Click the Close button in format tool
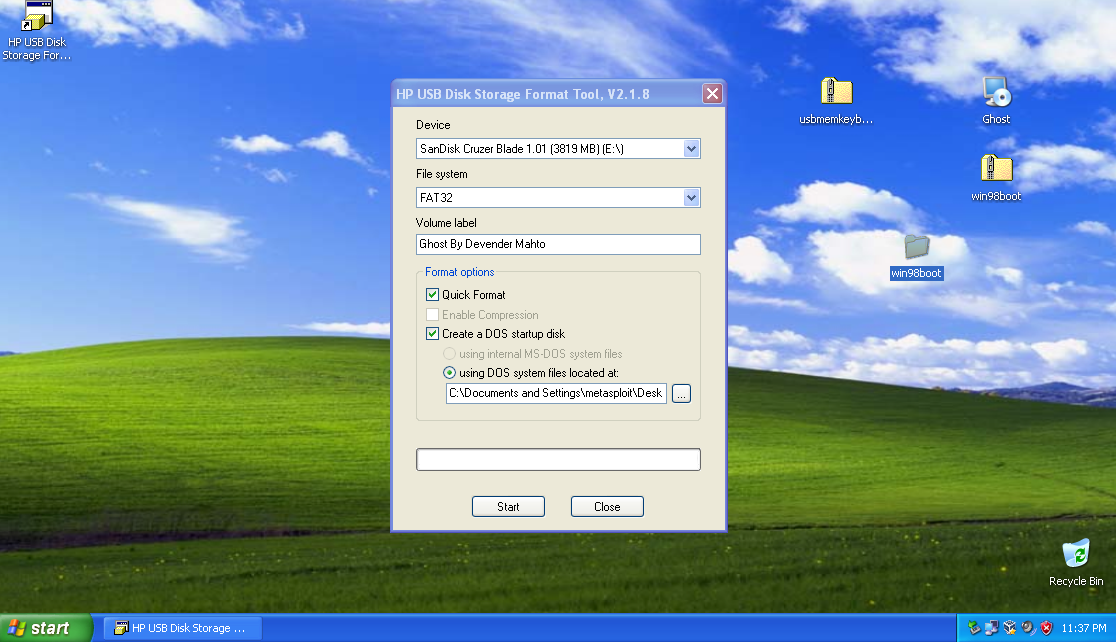This screenshot has width=1116, height=642. point(607,507)
